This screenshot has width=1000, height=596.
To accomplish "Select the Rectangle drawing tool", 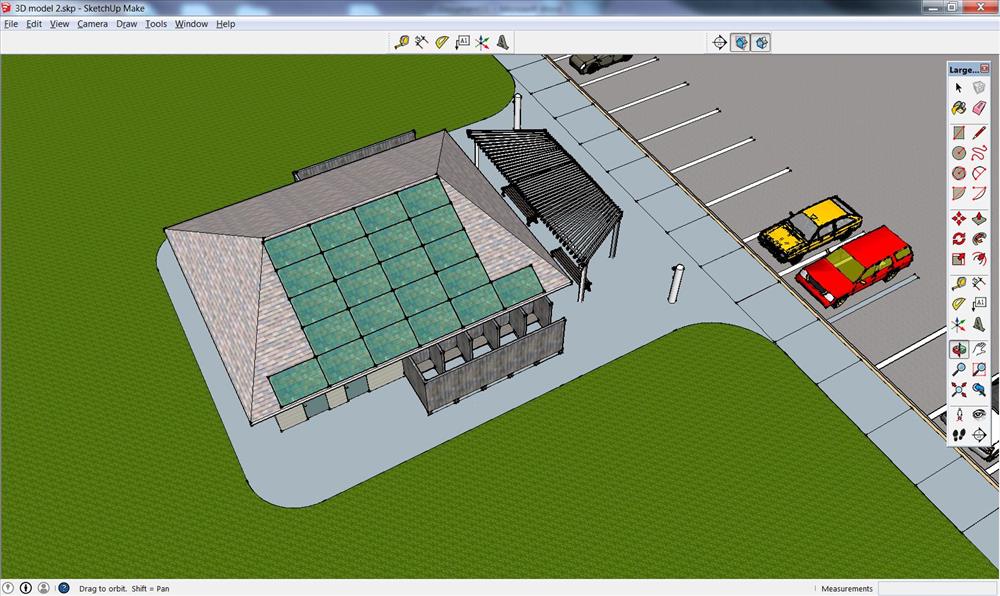I will [x=959, y=133].
